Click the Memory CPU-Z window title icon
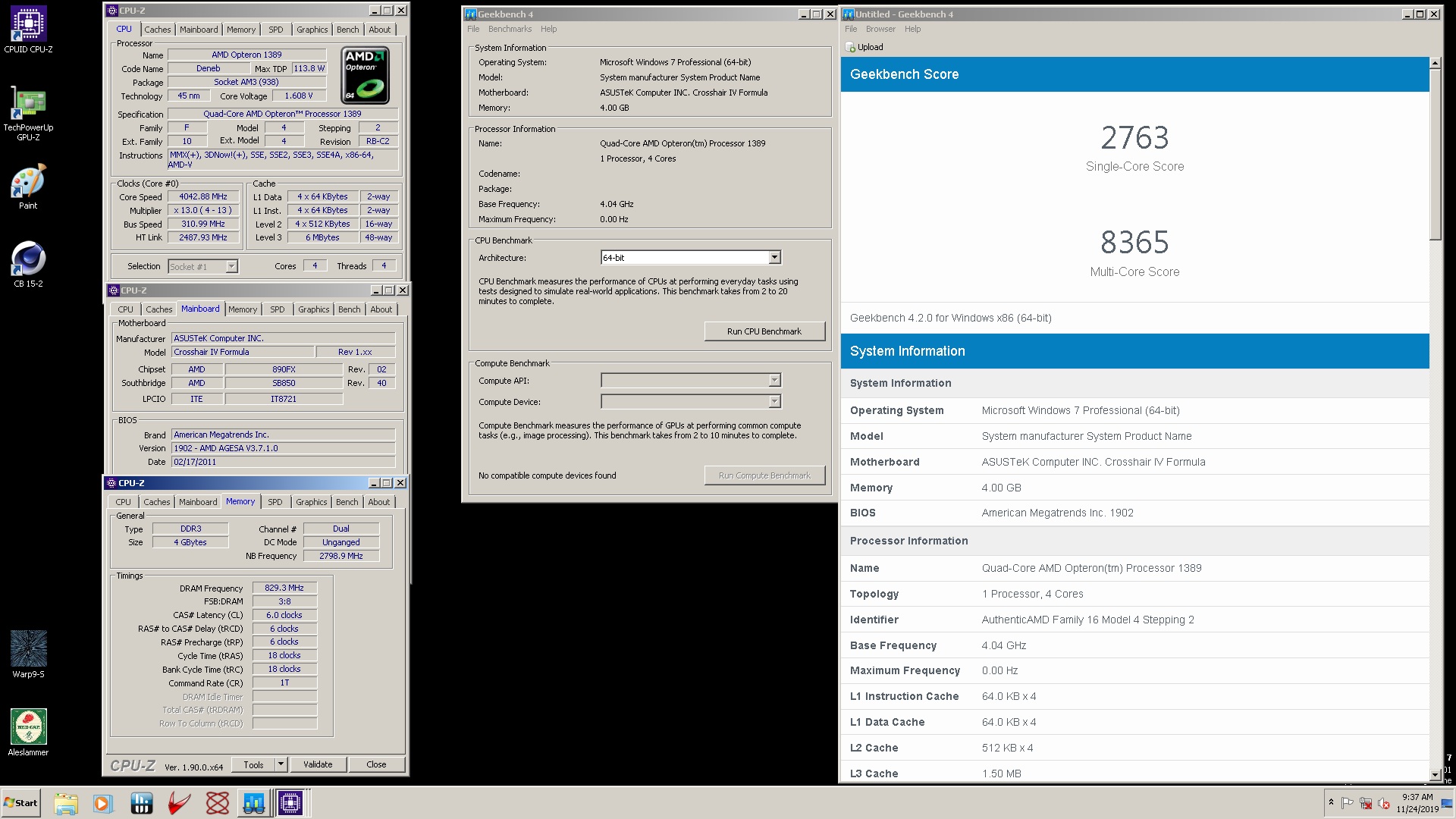This screenshot has height=819, width=1456. click(x=111, y=483)
